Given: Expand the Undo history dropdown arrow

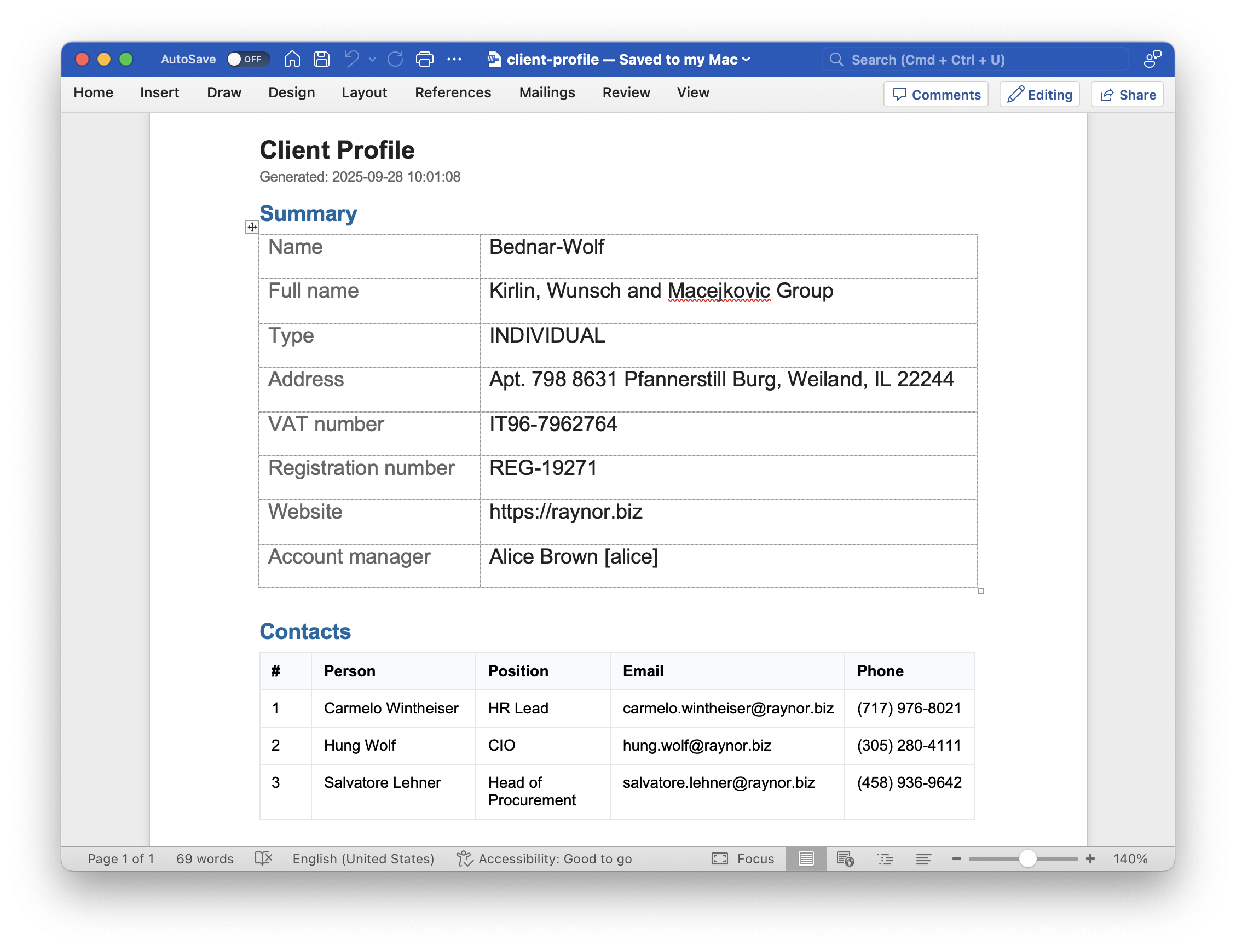Looking at the screenshot, I should pyautogui.click(x=372, y=59).
